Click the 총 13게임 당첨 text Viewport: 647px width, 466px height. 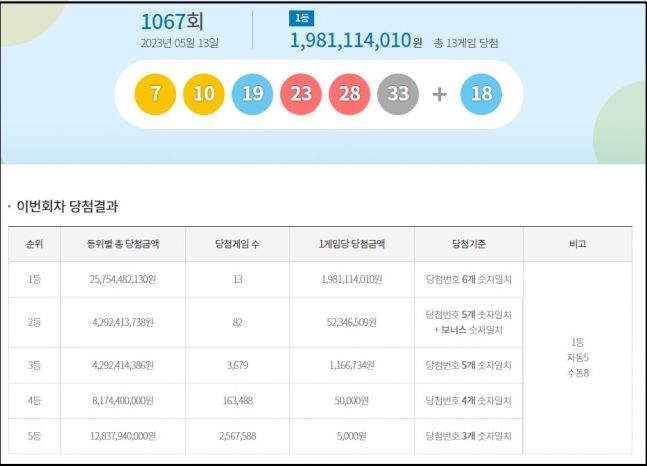466,43
